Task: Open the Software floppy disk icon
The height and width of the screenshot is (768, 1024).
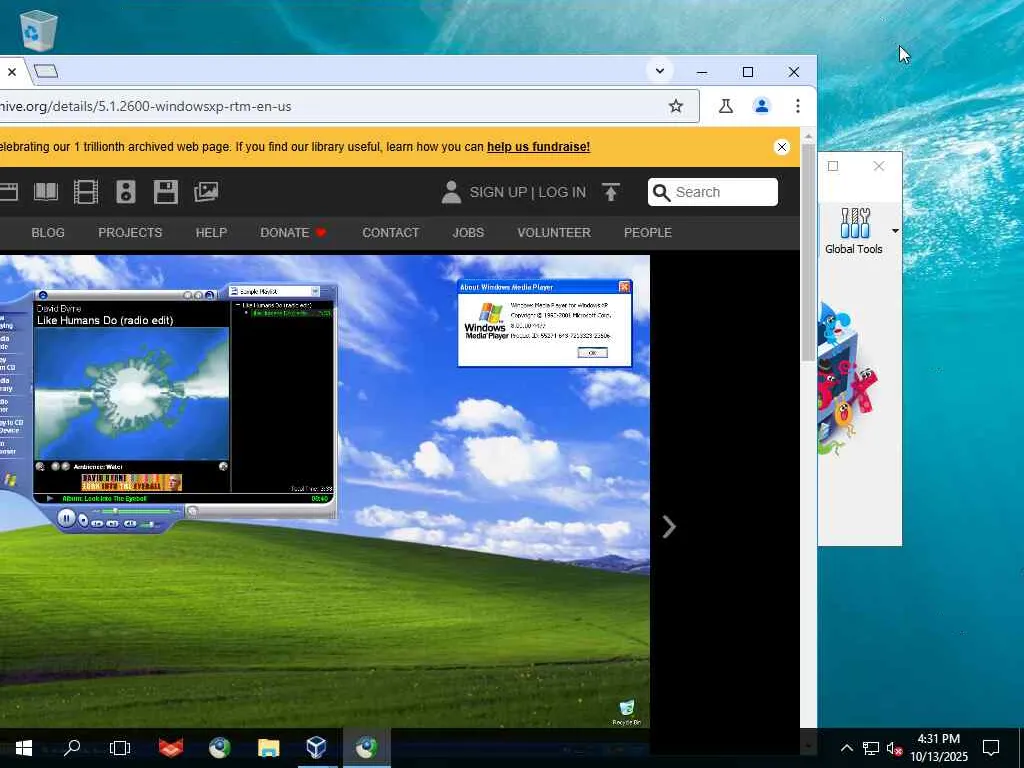Action: (x=166, y=192)
